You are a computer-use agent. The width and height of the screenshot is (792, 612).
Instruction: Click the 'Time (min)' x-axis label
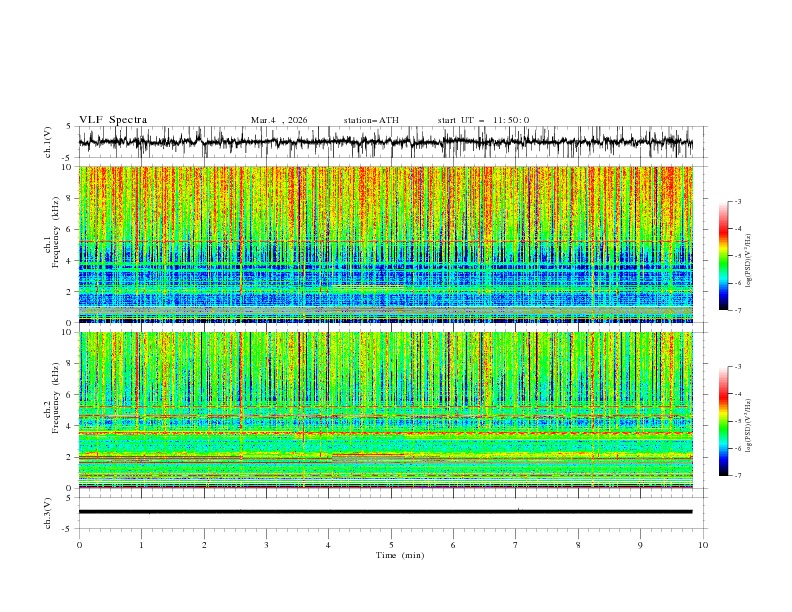pos(400,555)
